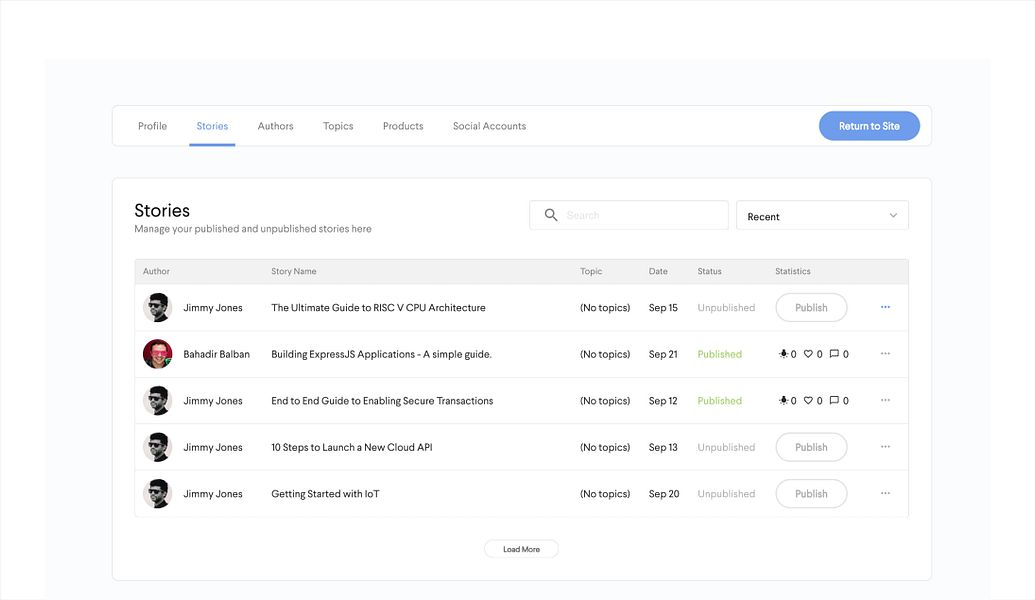Image resolution: width=1035 pixels, height=600 pixels.
Task: Click Jimmy Jones avatar in Secure Transactions row
Action: click(x=158, y=401)
